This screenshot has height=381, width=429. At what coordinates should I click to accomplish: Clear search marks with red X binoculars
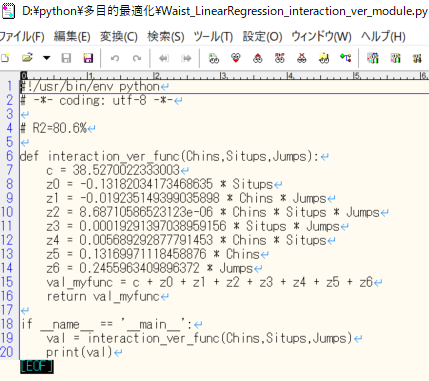[302, 58]
